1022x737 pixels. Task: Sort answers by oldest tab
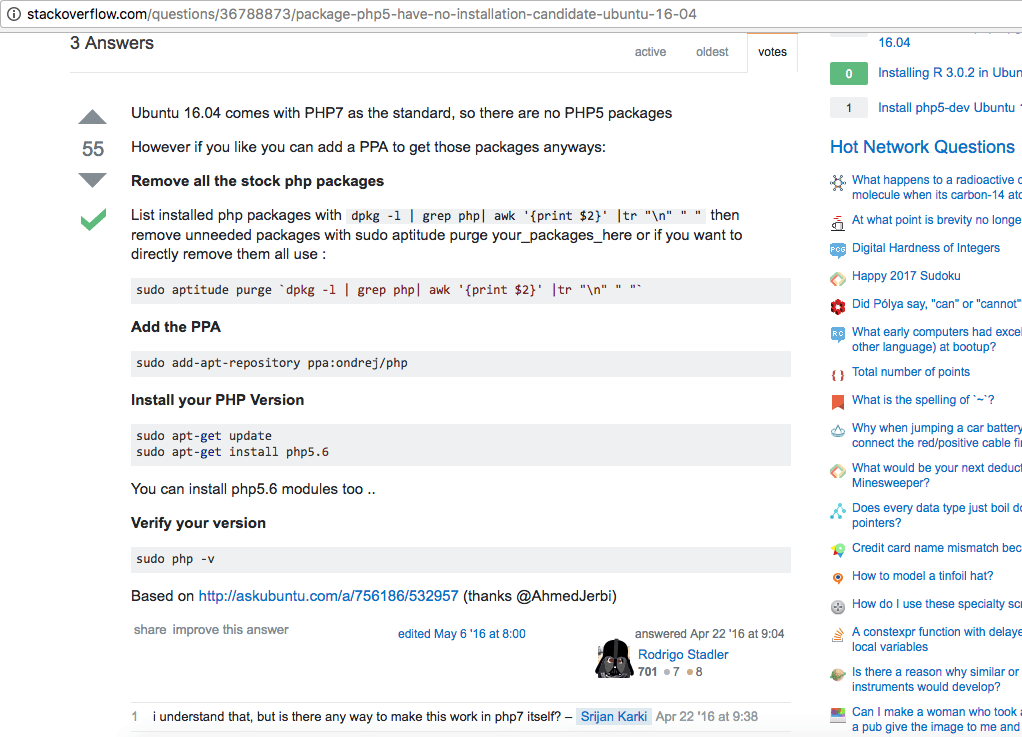712,52
